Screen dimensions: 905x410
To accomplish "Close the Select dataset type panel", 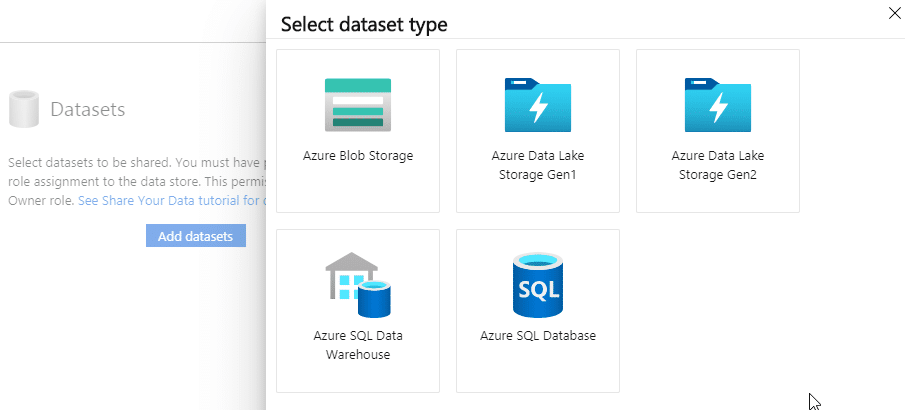I will pos(894,13).
